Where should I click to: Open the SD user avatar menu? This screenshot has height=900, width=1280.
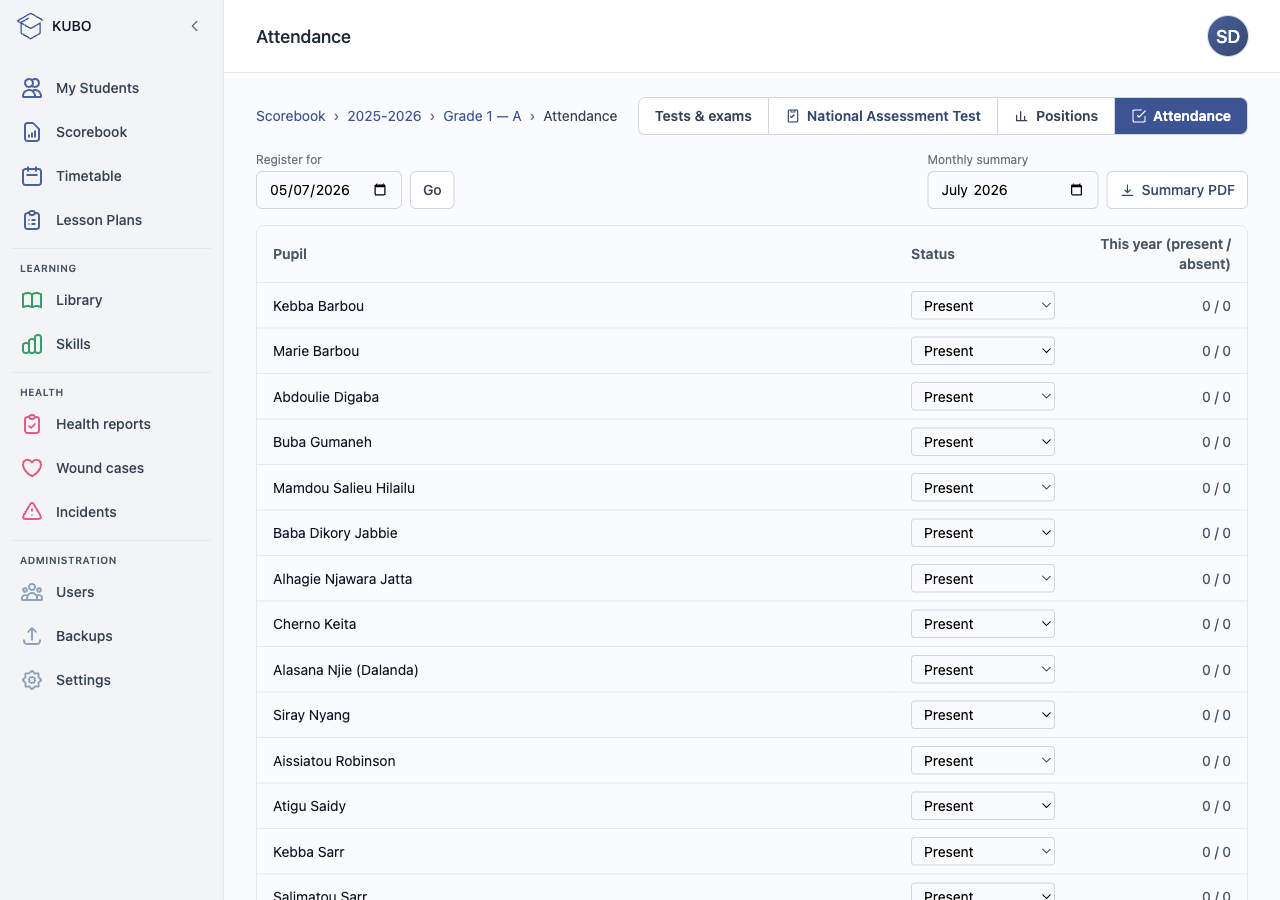(1228, 36)
